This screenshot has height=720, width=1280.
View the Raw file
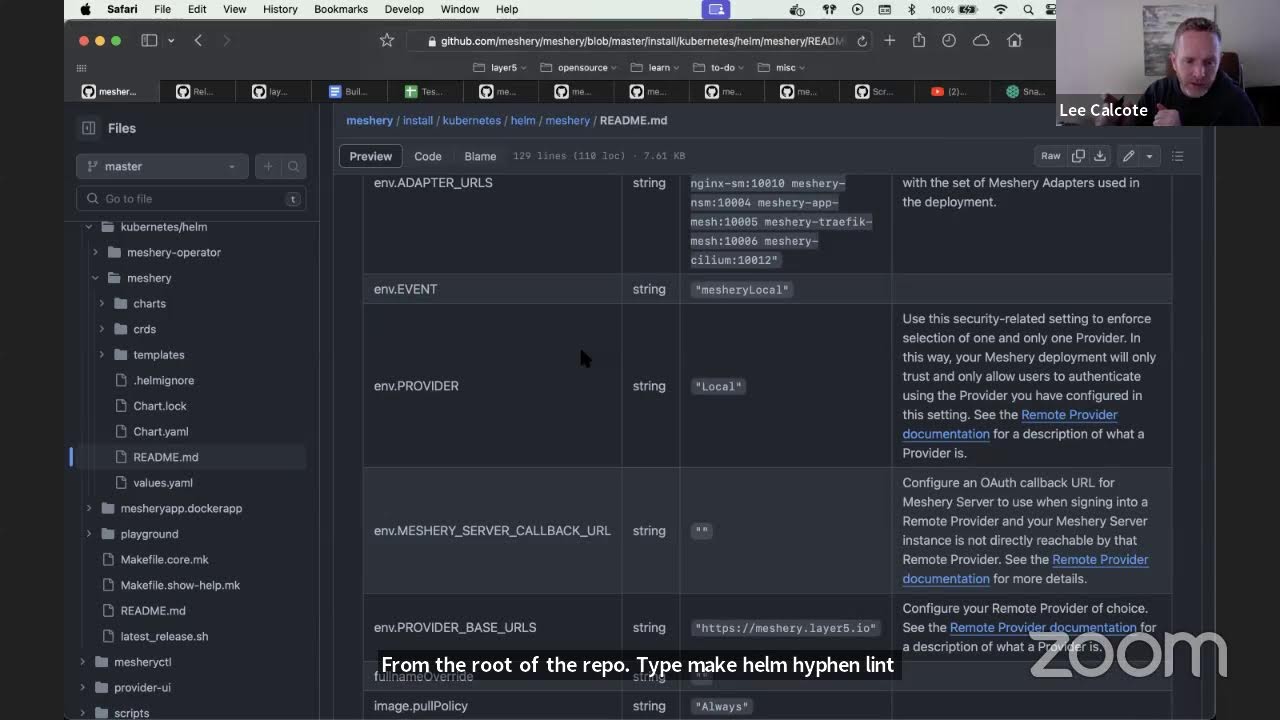point(1050,156)
